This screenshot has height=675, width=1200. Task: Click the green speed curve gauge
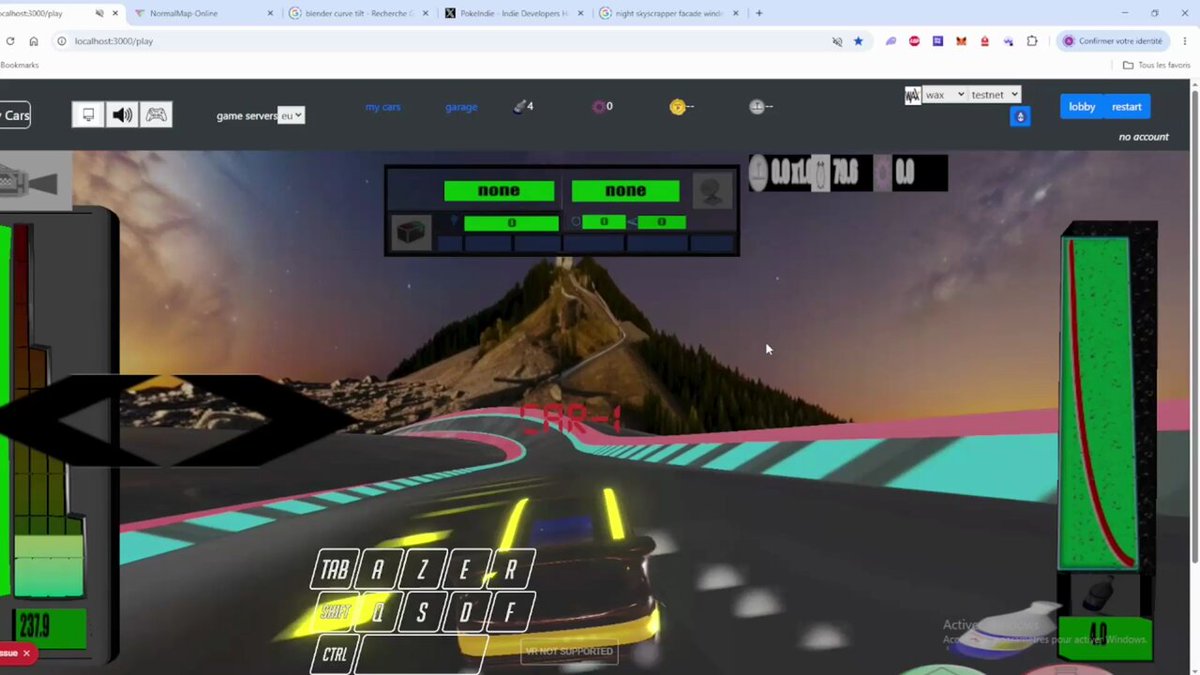tap(1098, 404)
